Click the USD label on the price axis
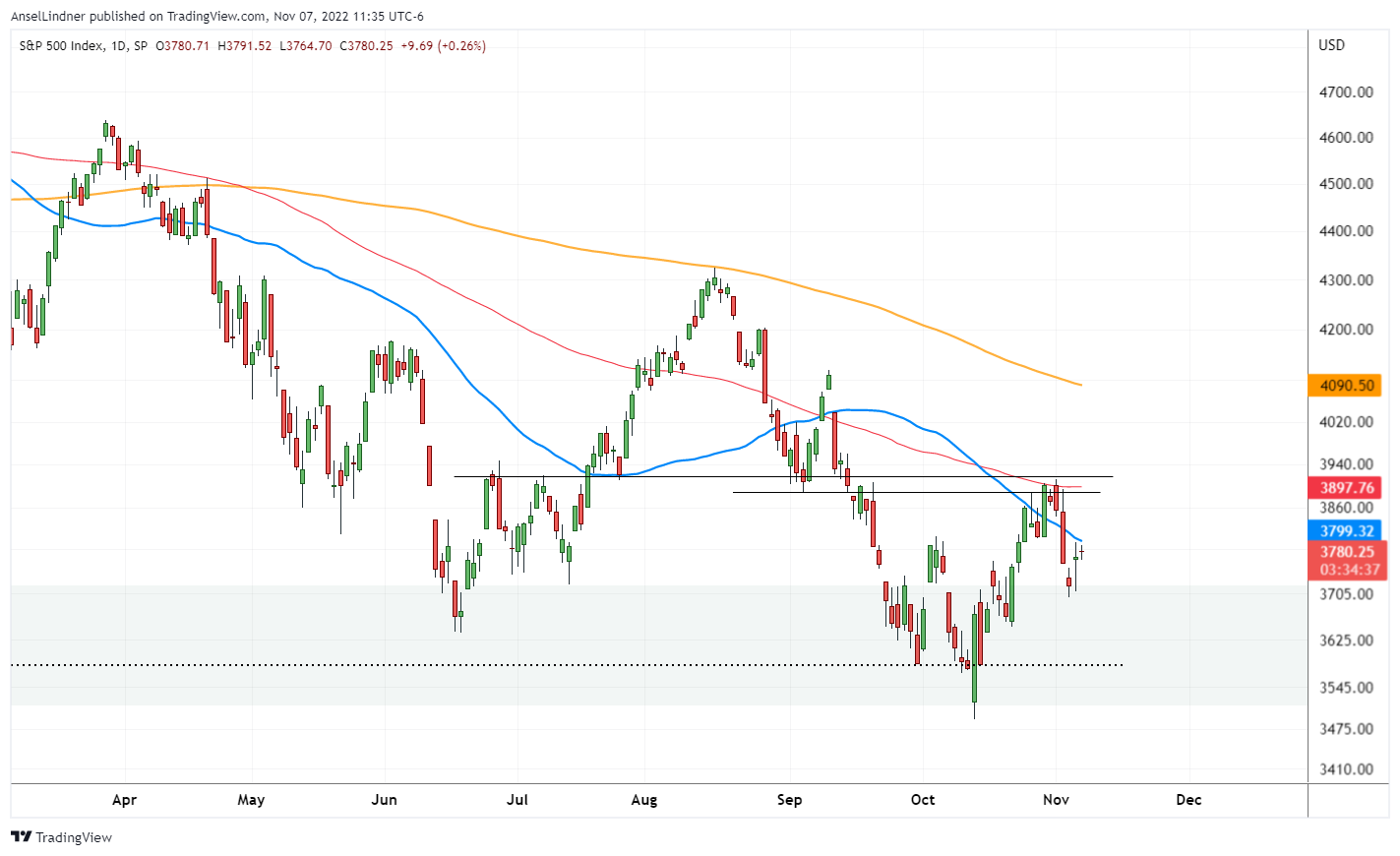 pyautogui.click(x=1330, y=45)
